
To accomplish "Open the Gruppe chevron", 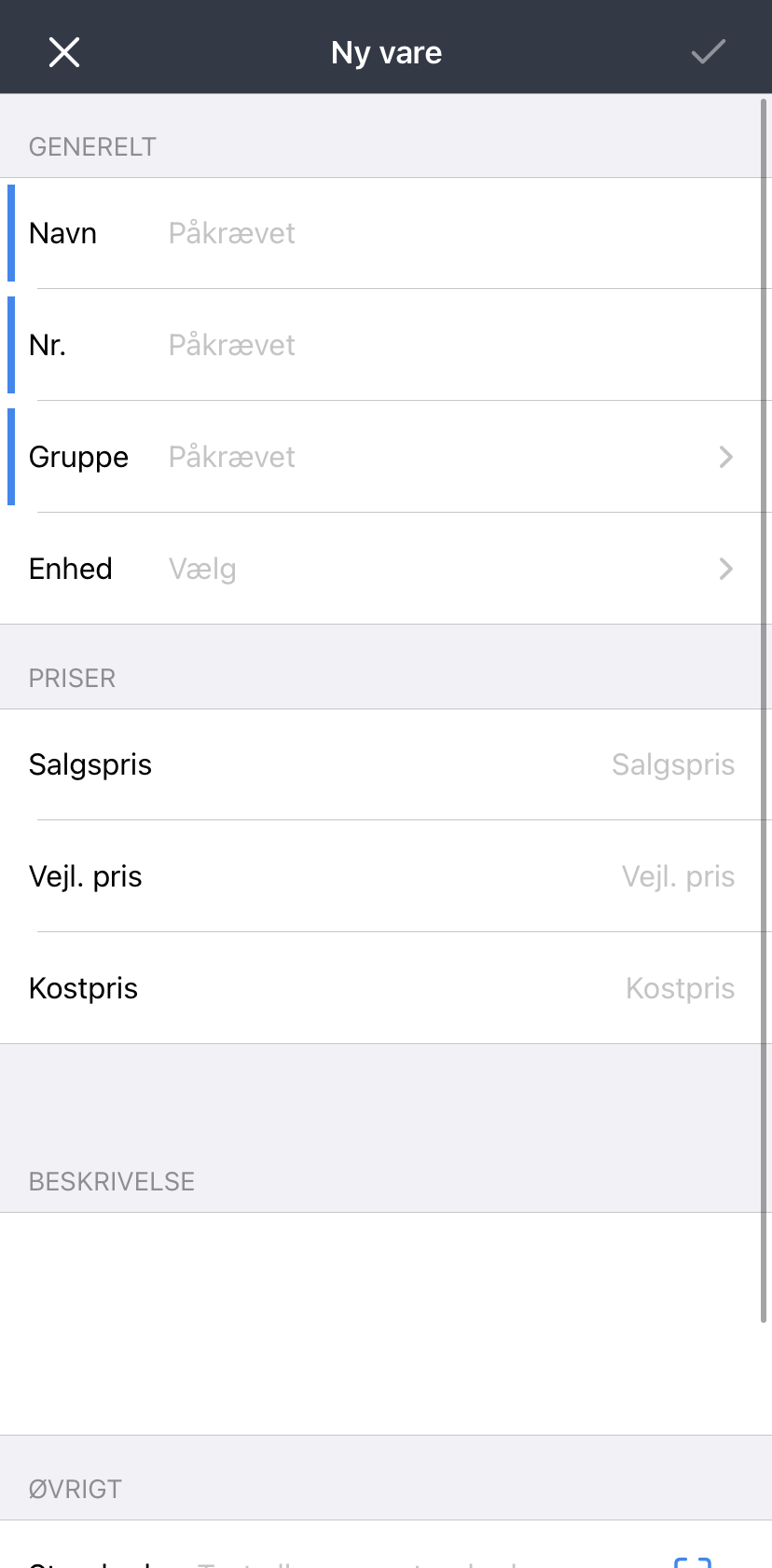I will click(x=725, y=457).
